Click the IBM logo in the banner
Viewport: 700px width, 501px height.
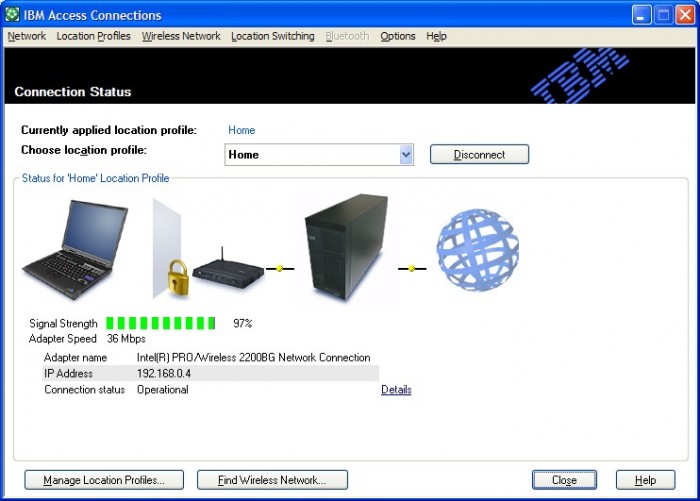pyautogui.click(x=580, y=75)
